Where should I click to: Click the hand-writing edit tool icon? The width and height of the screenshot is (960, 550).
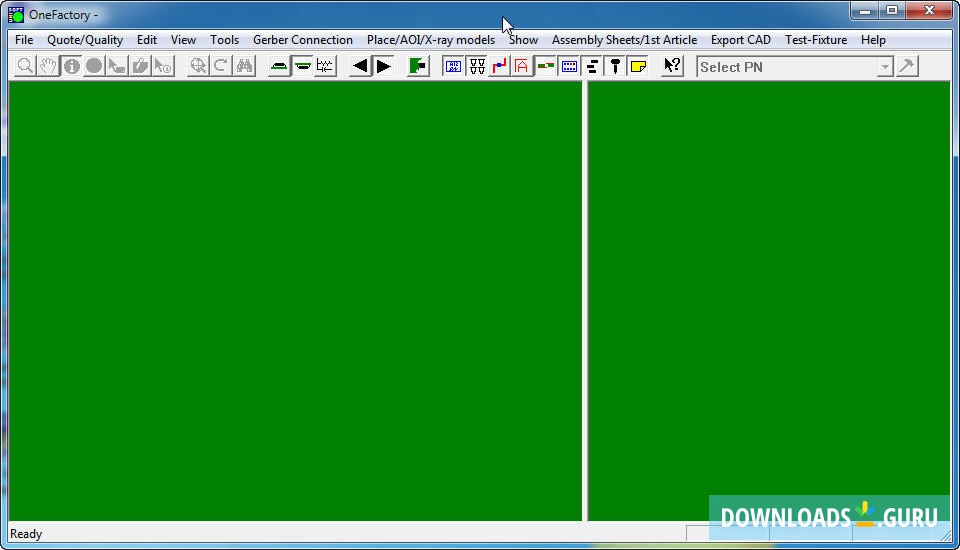[140, 66]
